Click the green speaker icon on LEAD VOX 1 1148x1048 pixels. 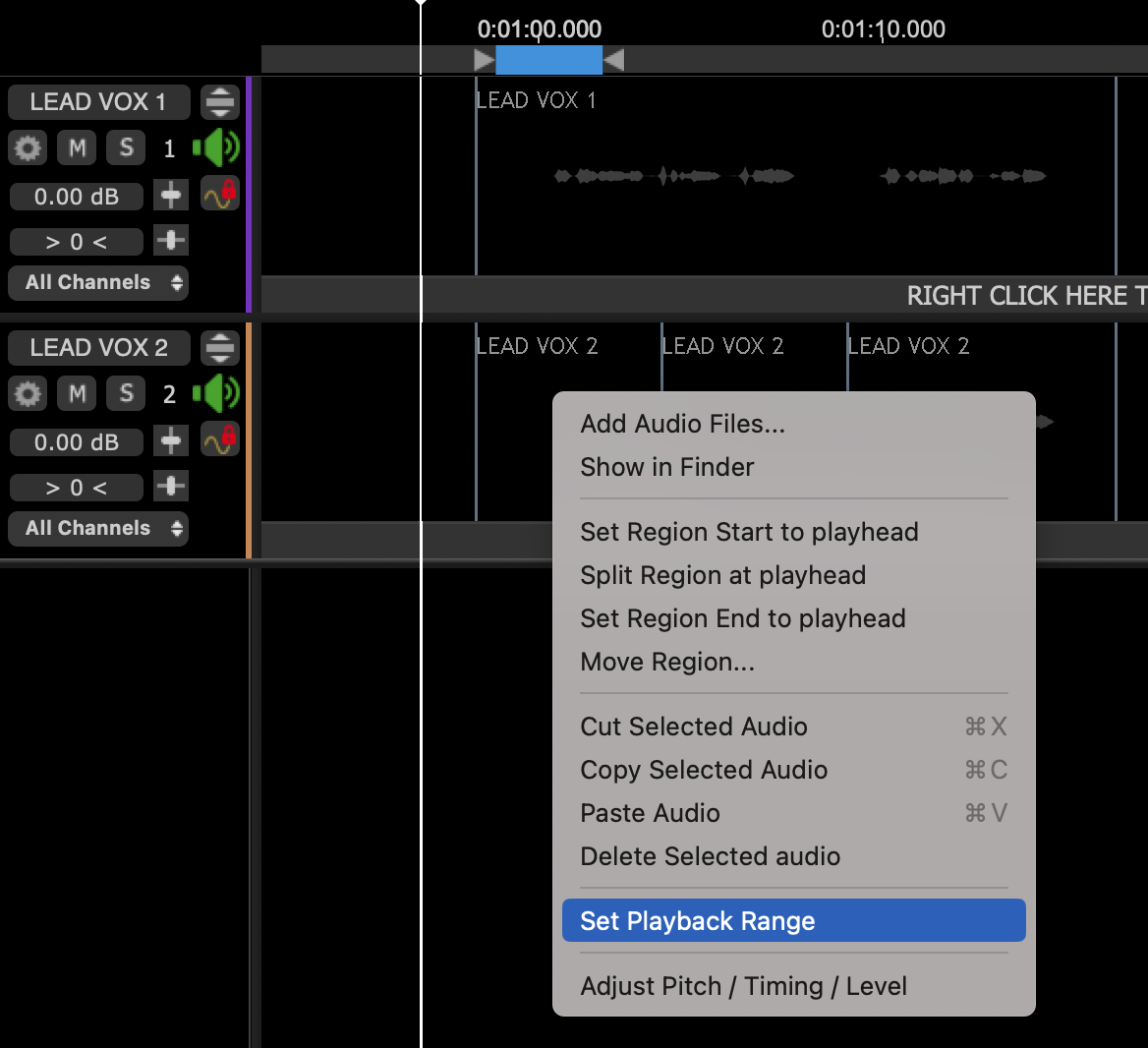(x=216, y=148)
